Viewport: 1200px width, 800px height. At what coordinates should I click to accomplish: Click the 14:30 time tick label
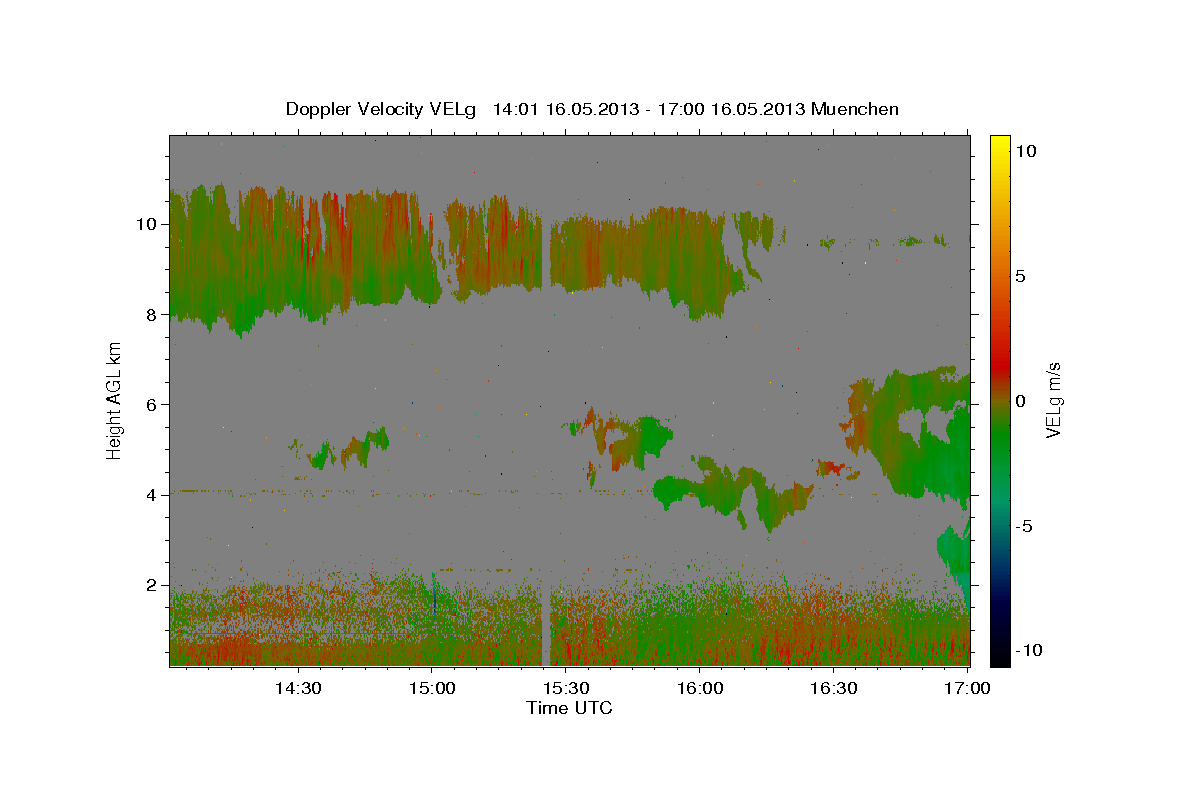[297, 688]
